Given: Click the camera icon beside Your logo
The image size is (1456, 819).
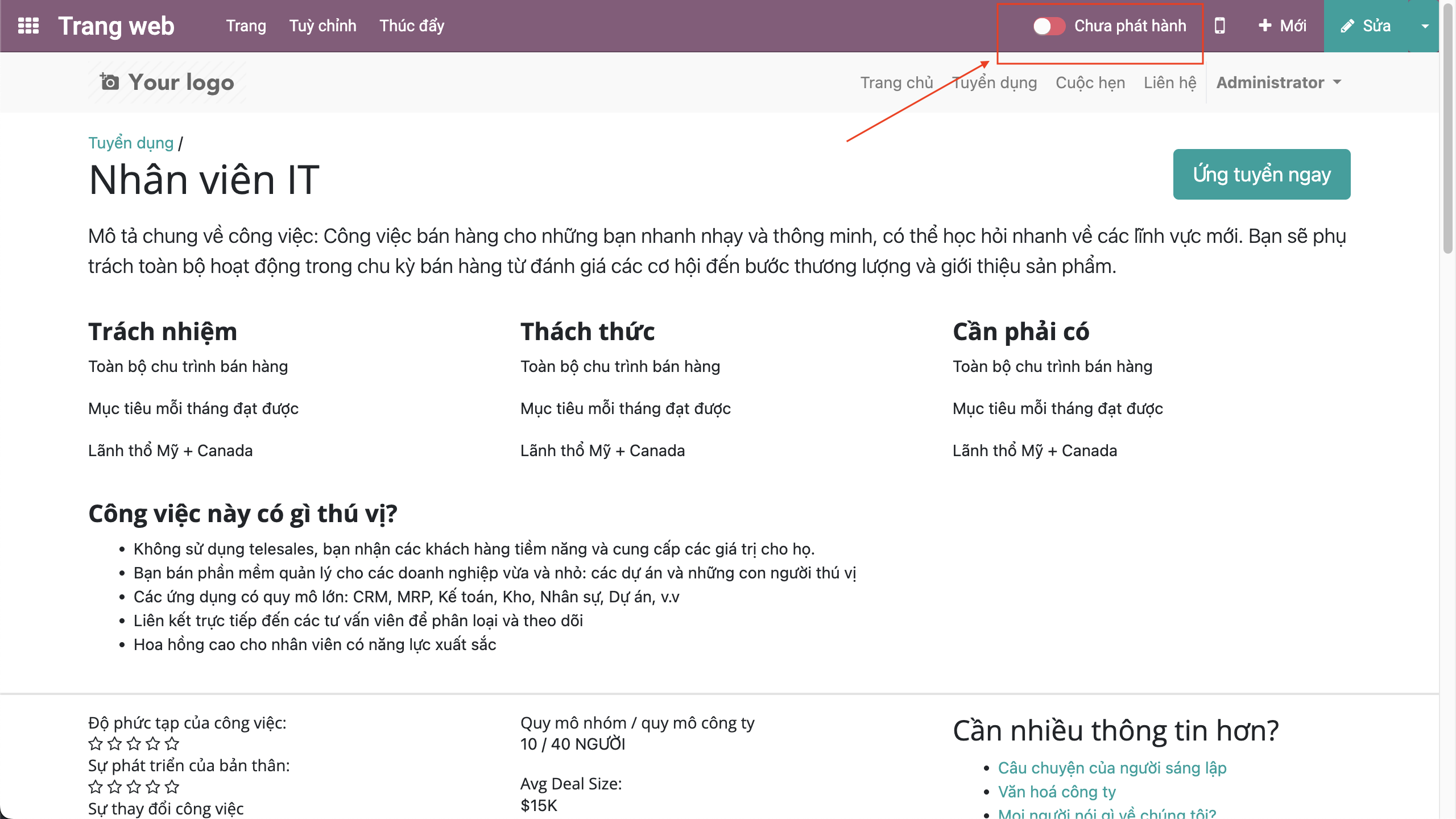Looking at the screenshot, I should click(109, 82).
